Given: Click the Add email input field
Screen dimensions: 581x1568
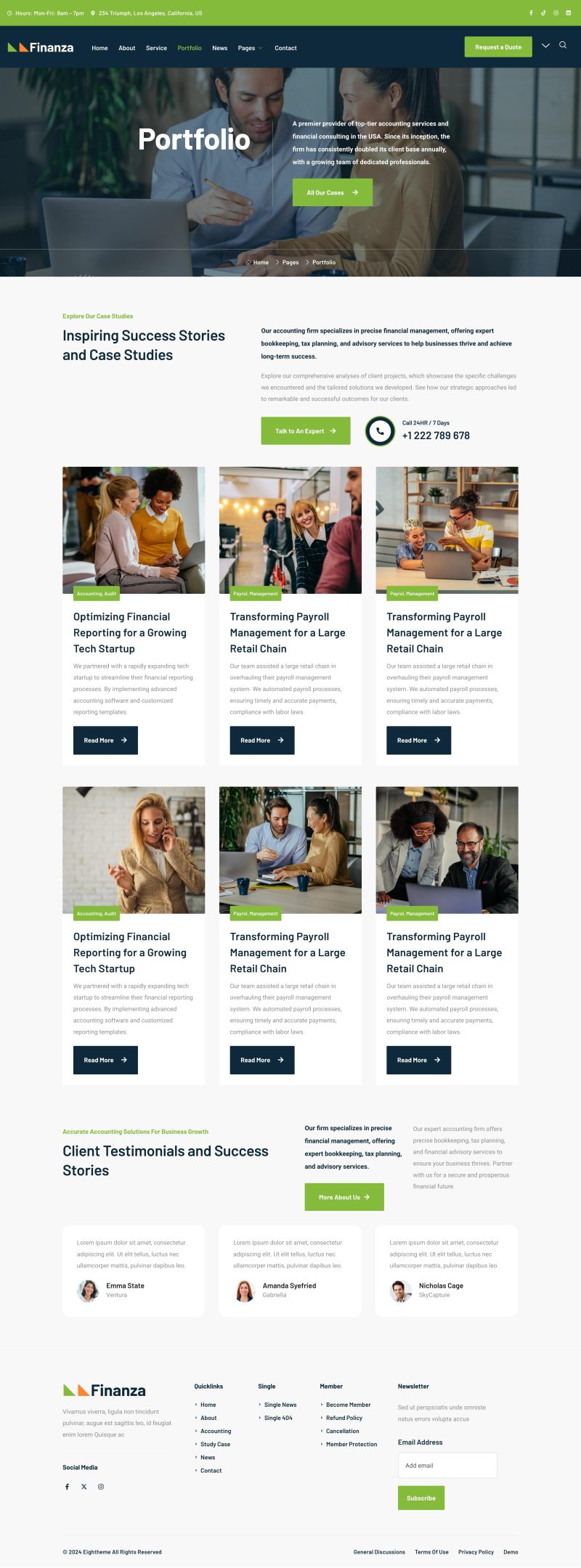Looking at the screenshot, I should (x=447, y=1466).
